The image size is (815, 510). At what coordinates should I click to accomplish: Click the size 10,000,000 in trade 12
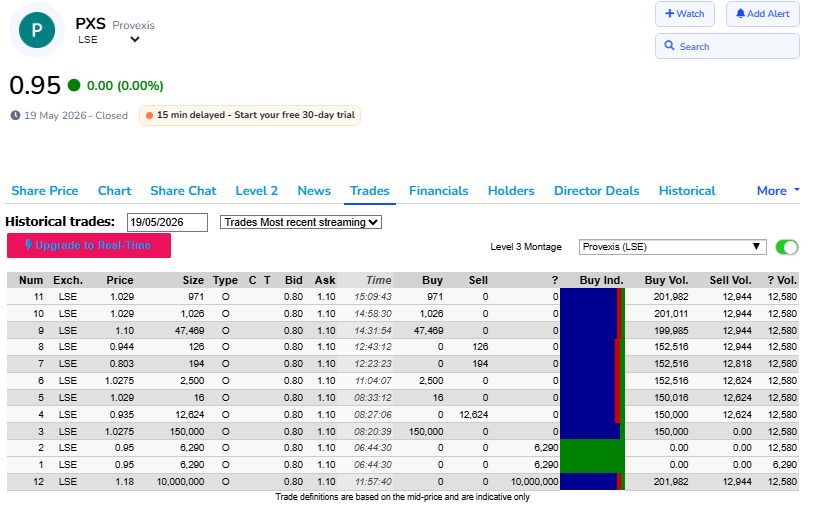point(180,482)
